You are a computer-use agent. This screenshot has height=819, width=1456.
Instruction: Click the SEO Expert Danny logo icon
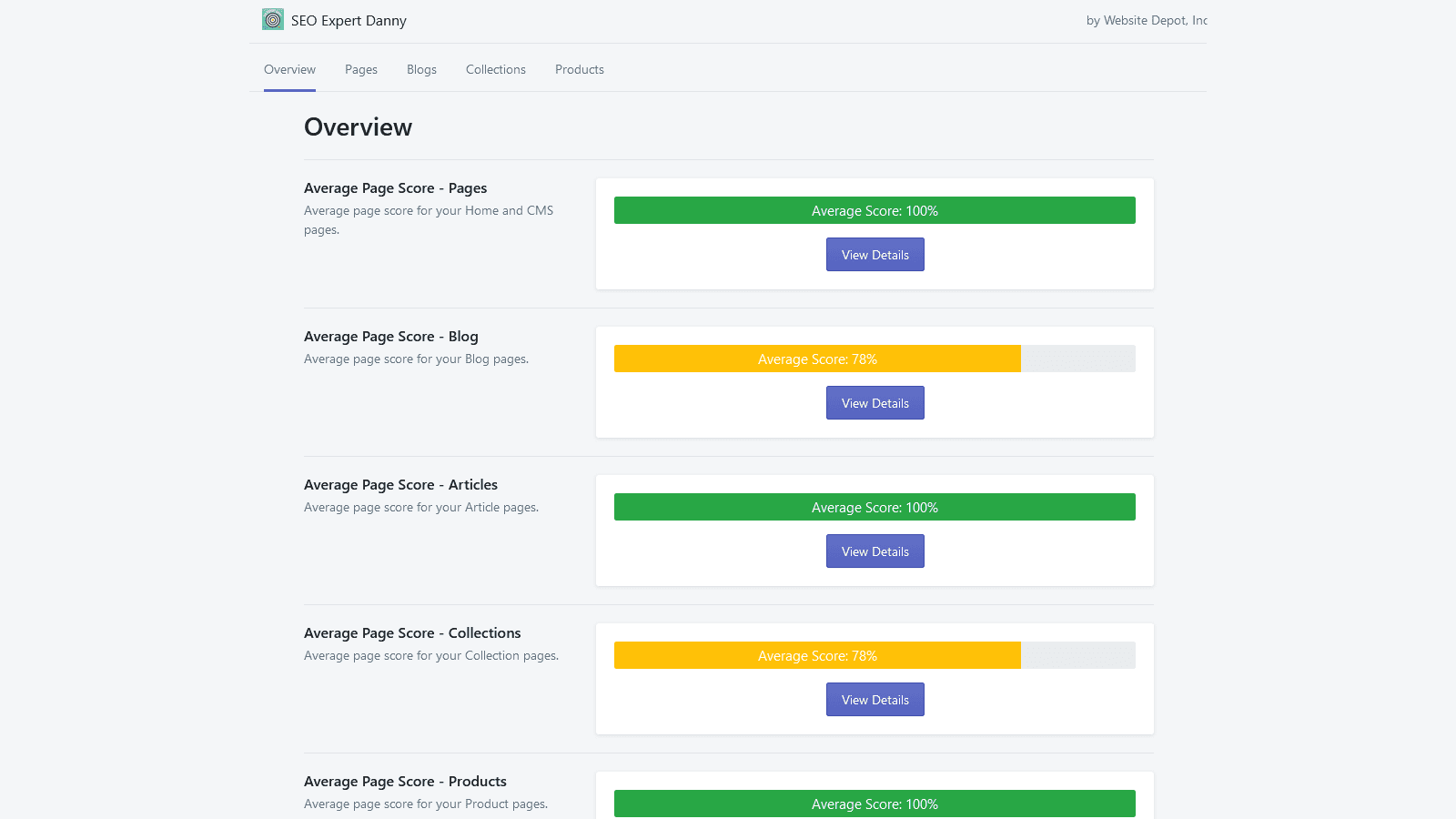coord(272,18)
